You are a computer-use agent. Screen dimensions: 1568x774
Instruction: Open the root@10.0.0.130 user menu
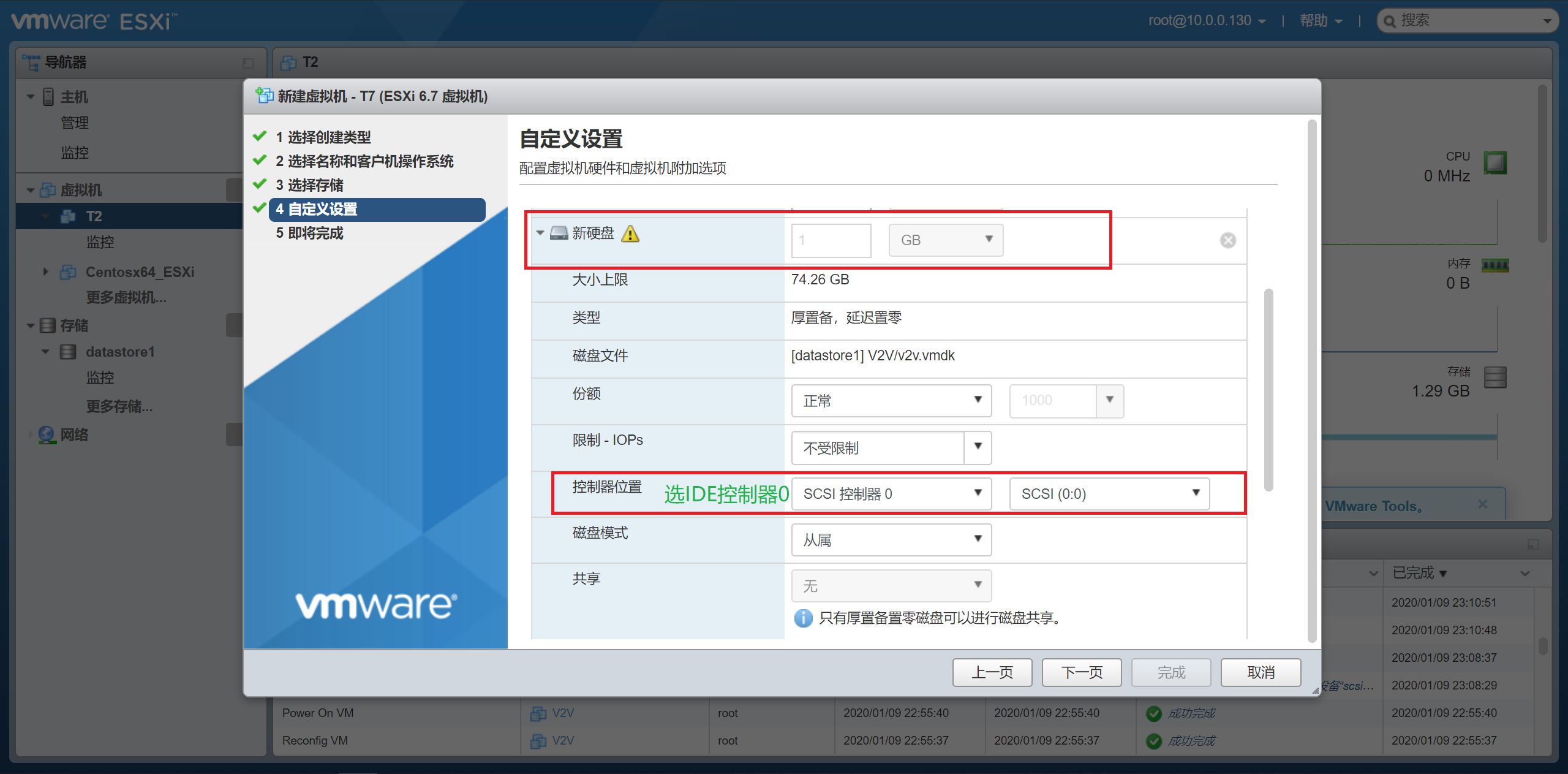tap(1207, 21)
